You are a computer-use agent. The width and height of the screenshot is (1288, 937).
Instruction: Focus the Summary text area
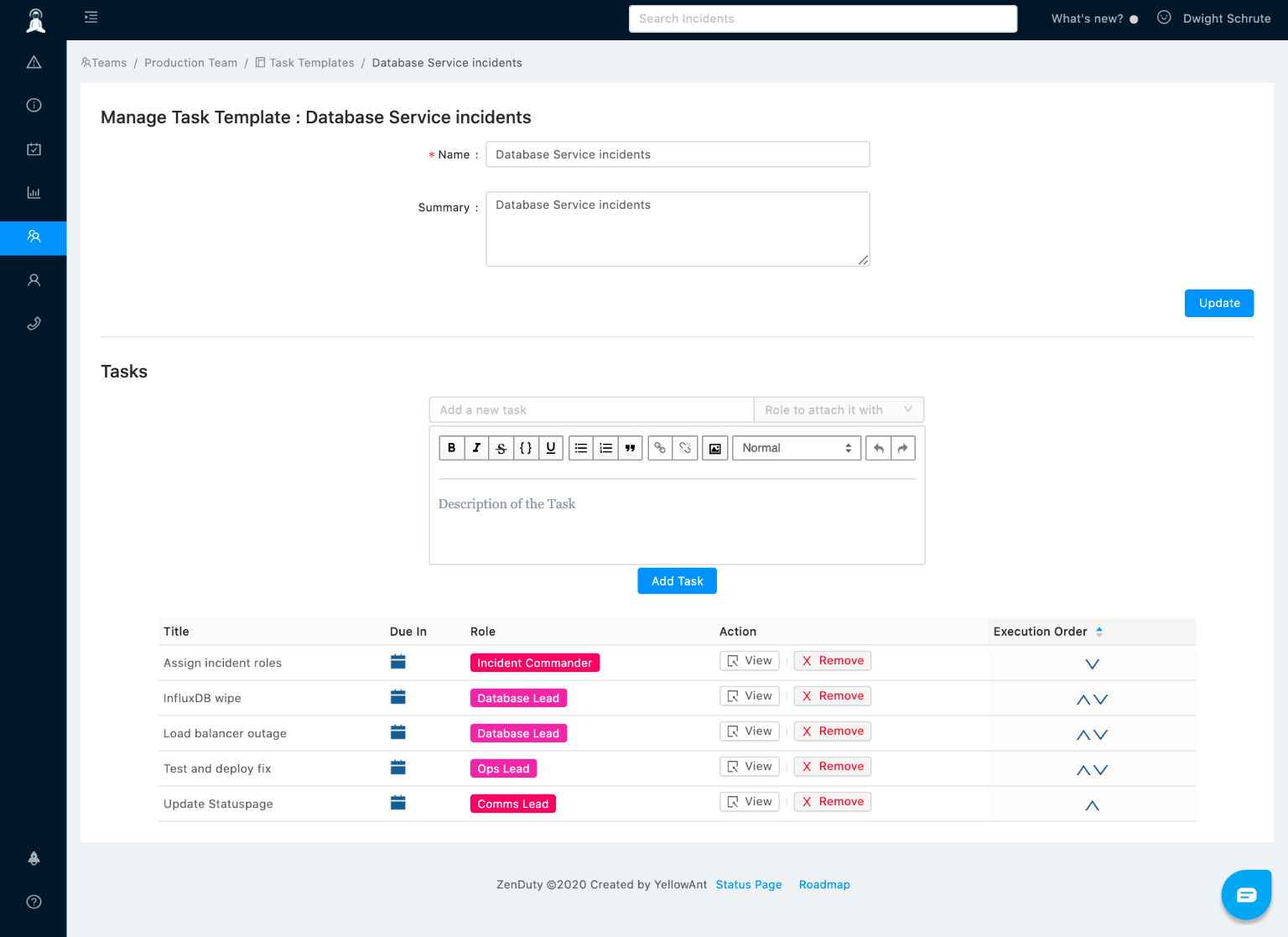click(x=678, y=229)
